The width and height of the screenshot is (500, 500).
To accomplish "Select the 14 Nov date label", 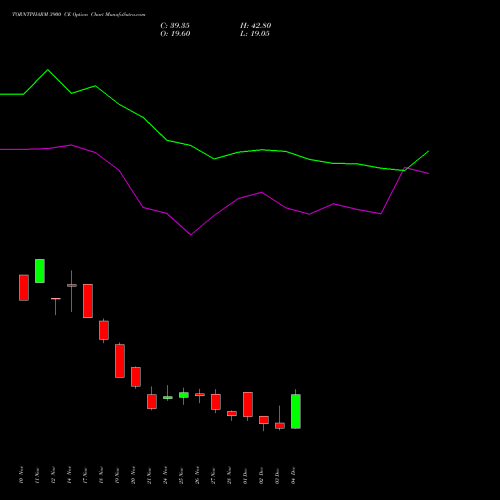I will (69, 475).
